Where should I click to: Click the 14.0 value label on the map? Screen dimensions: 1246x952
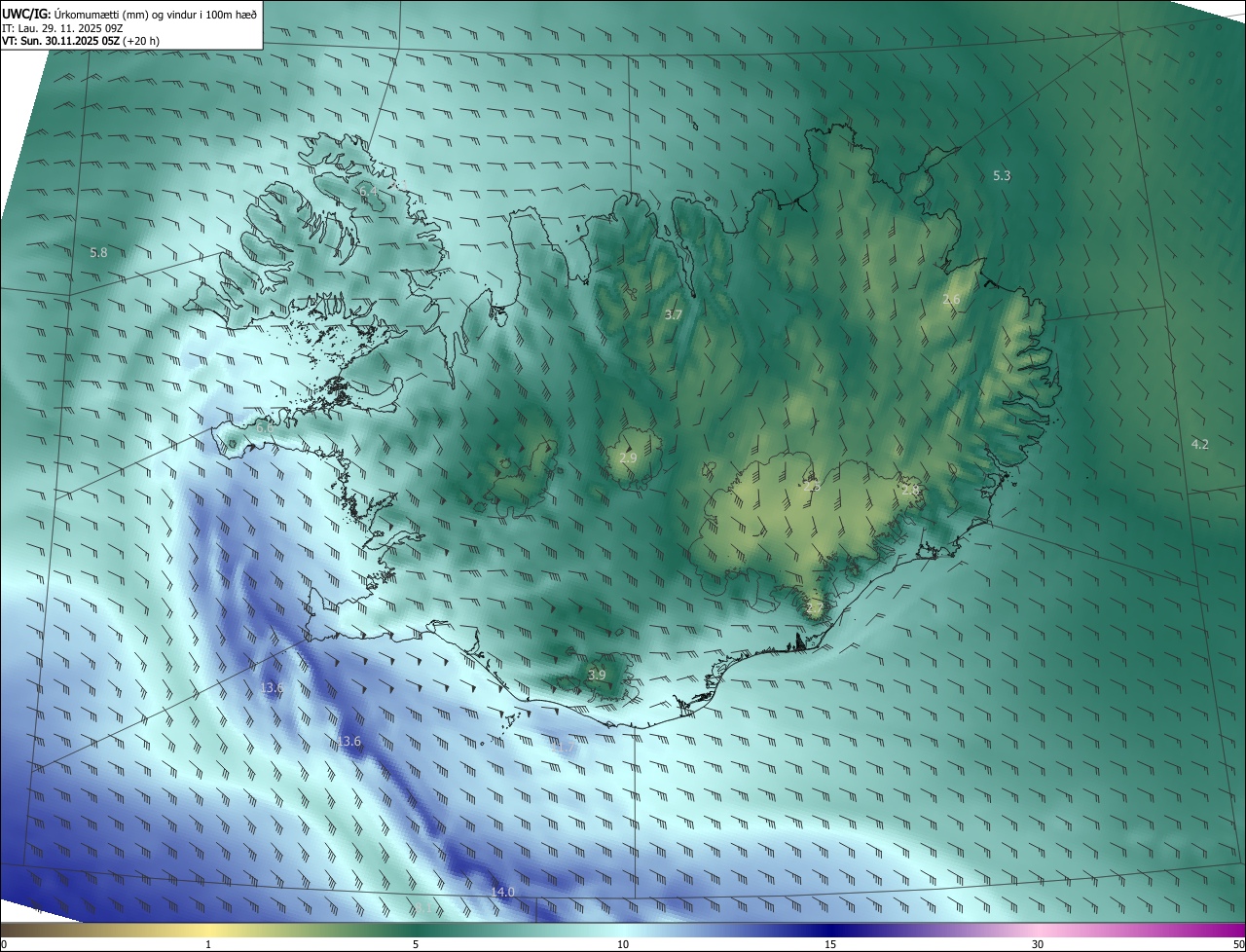click(502, 893)
